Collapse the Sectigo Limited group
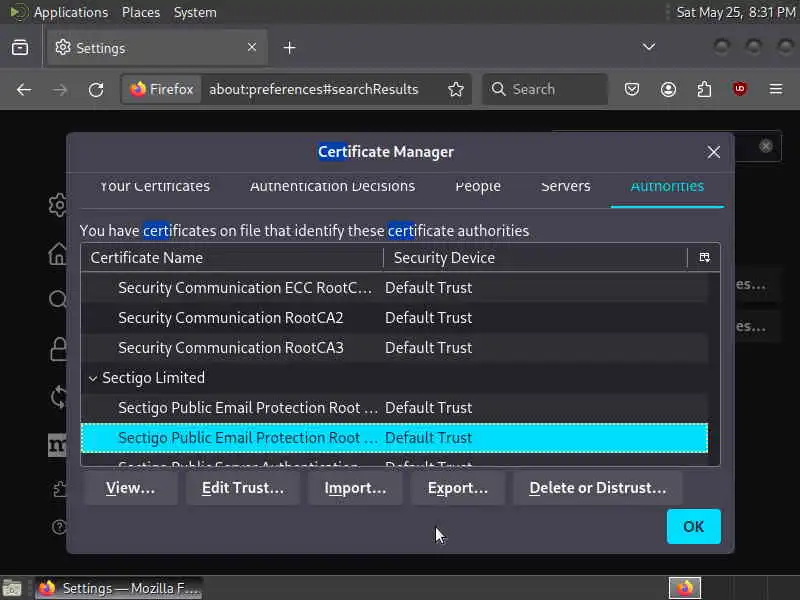This screenshot has width=800, height=600. tap(93, 378)
